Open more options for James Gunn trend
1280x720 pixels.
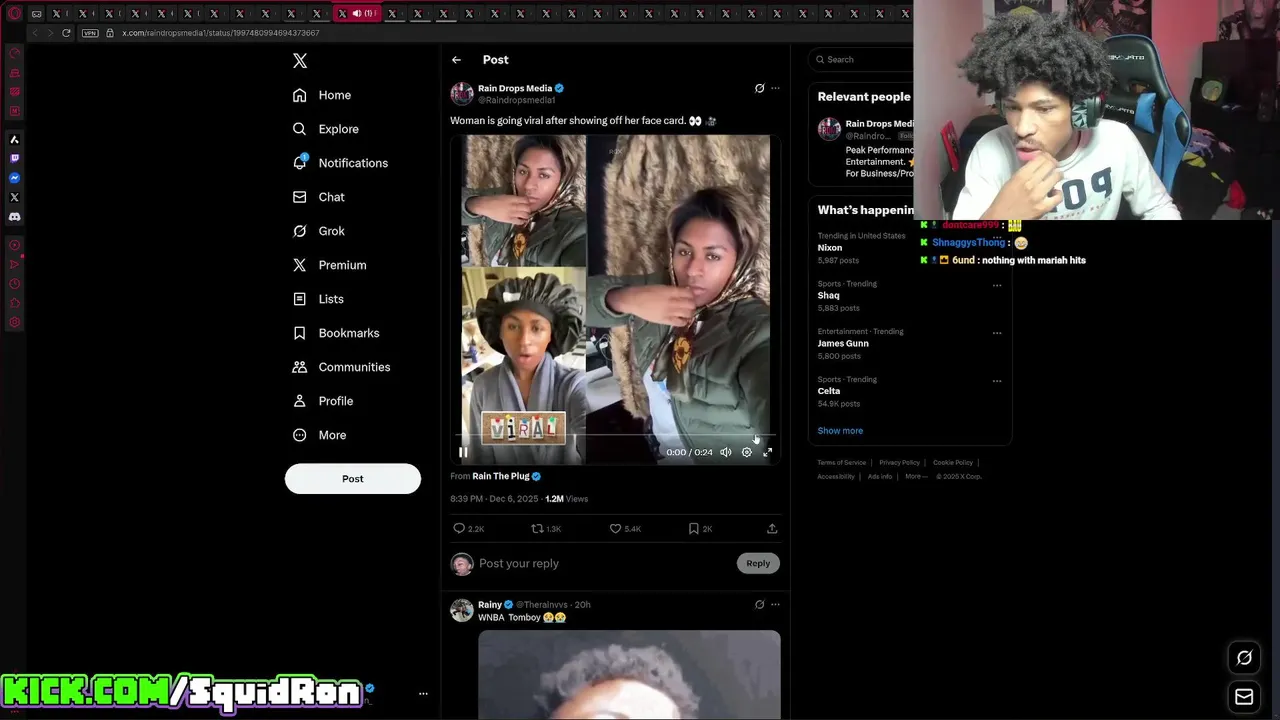click(x=997, y=333)
